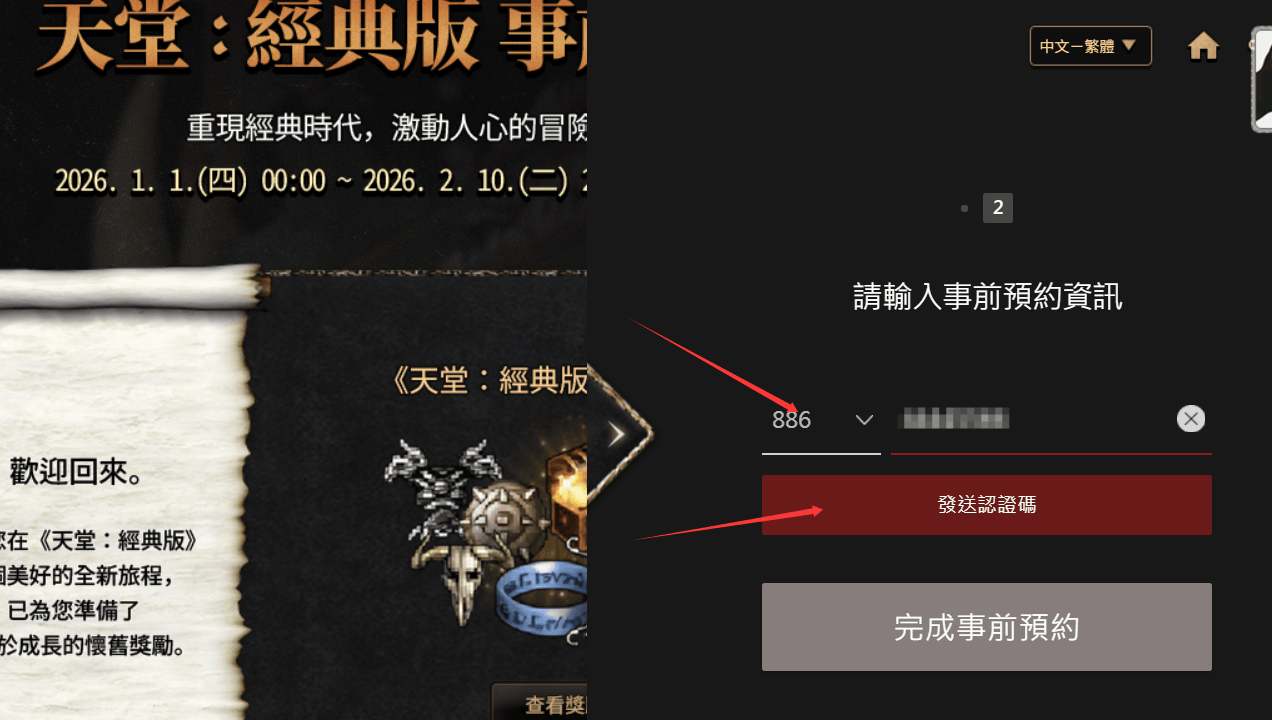Advance the reward carousel with the arrow

[617, 433]
